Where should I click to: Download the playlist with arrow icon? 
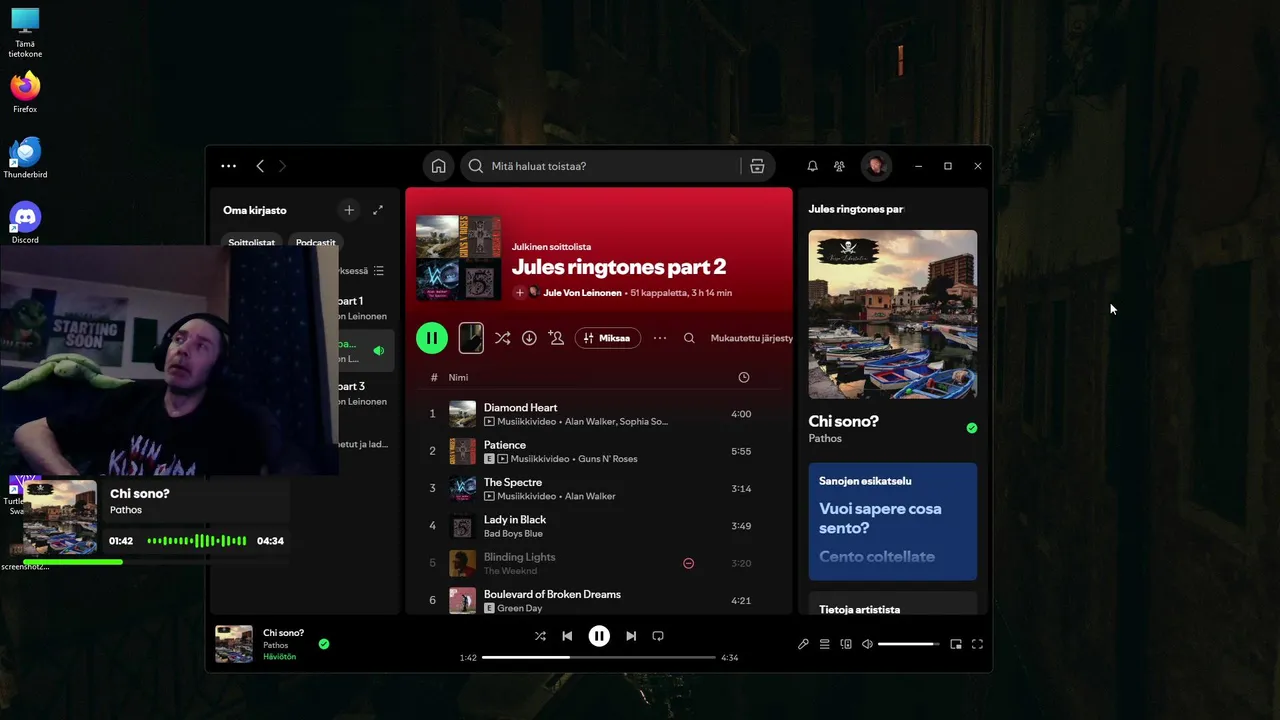(529, 338)
